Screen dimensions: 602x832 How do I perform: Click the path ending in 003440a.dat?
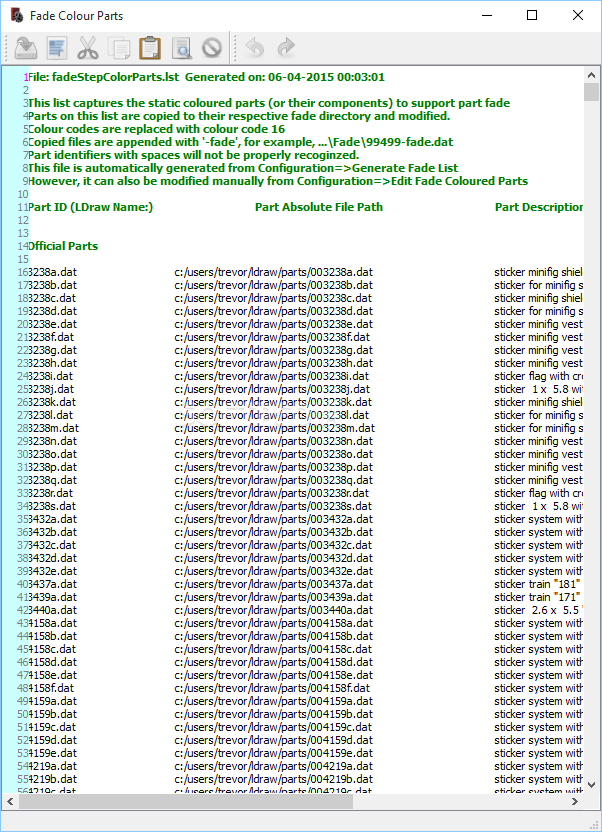tap(274, 610)
